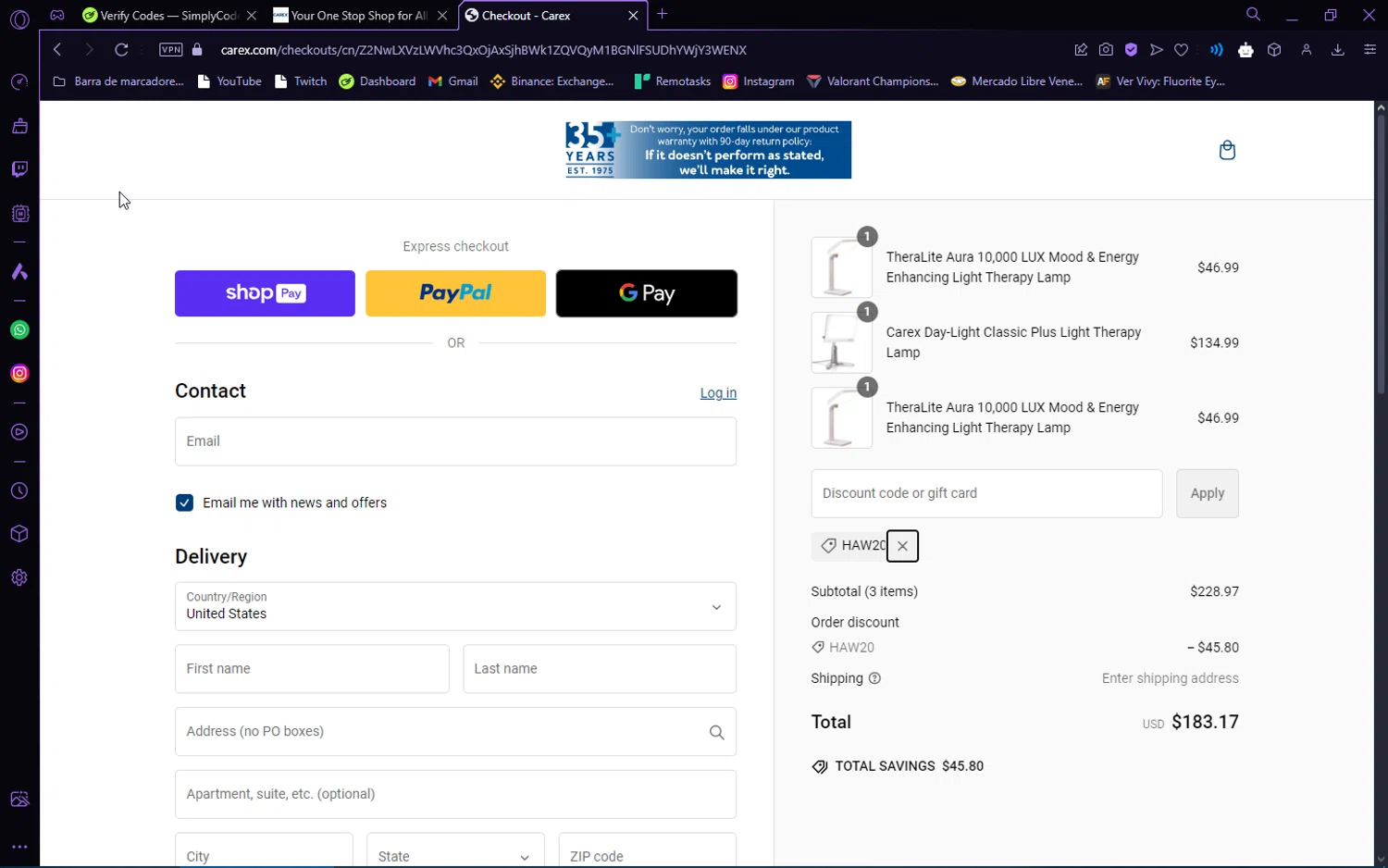Image resolution: width=1388 pixels, height=868 pixels.
Task: Add page to bookmarks with heart icon
Action: [x=1182, y=50]
